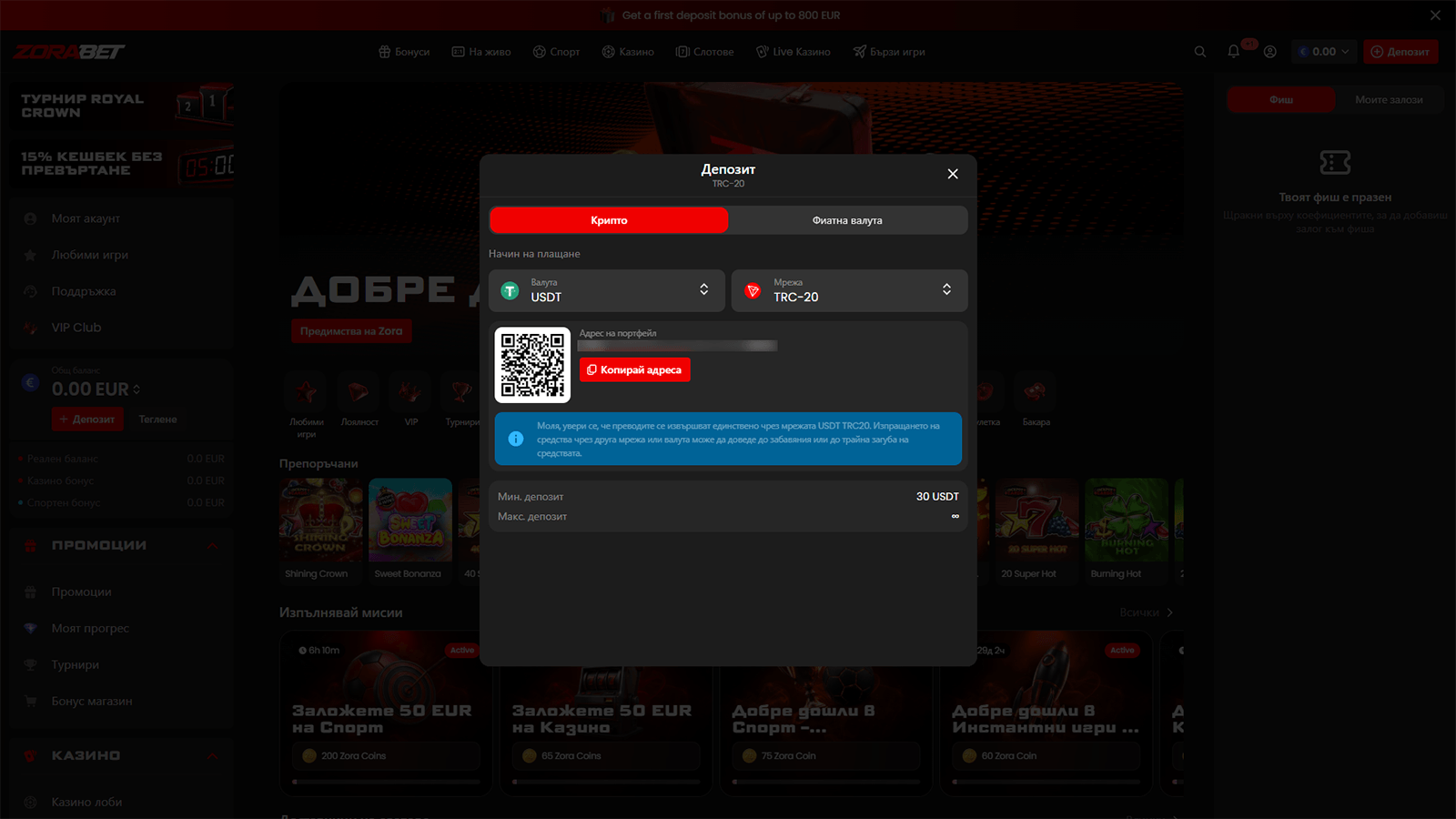Select the Фиш tab in bet slip

(x=1281, y=99)
